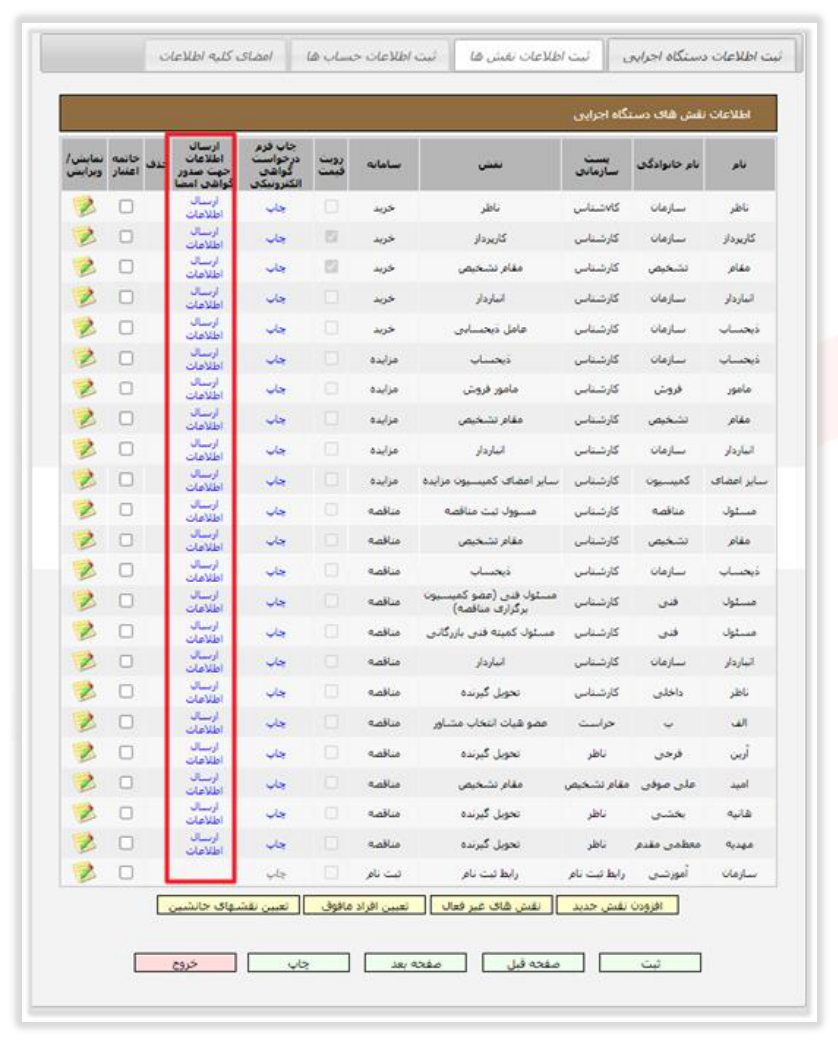Edit the عضو هیات انتخاب مشاور row
Image resolution: width=838 pixels, height=1044 pixels.
click(x=84, y=722)
